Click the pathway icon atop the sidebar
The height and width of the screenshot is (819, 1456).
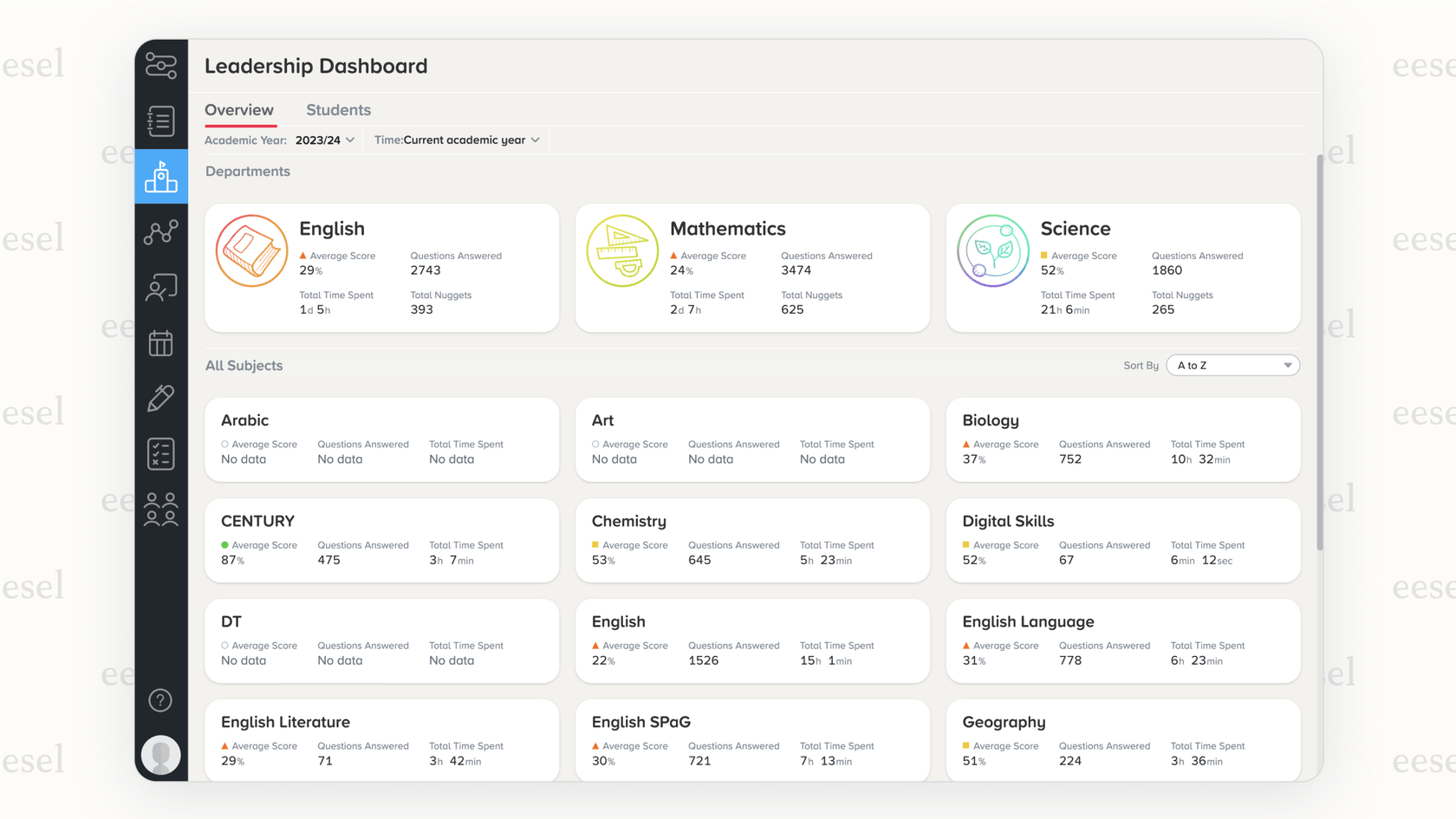tap(161, 66)
